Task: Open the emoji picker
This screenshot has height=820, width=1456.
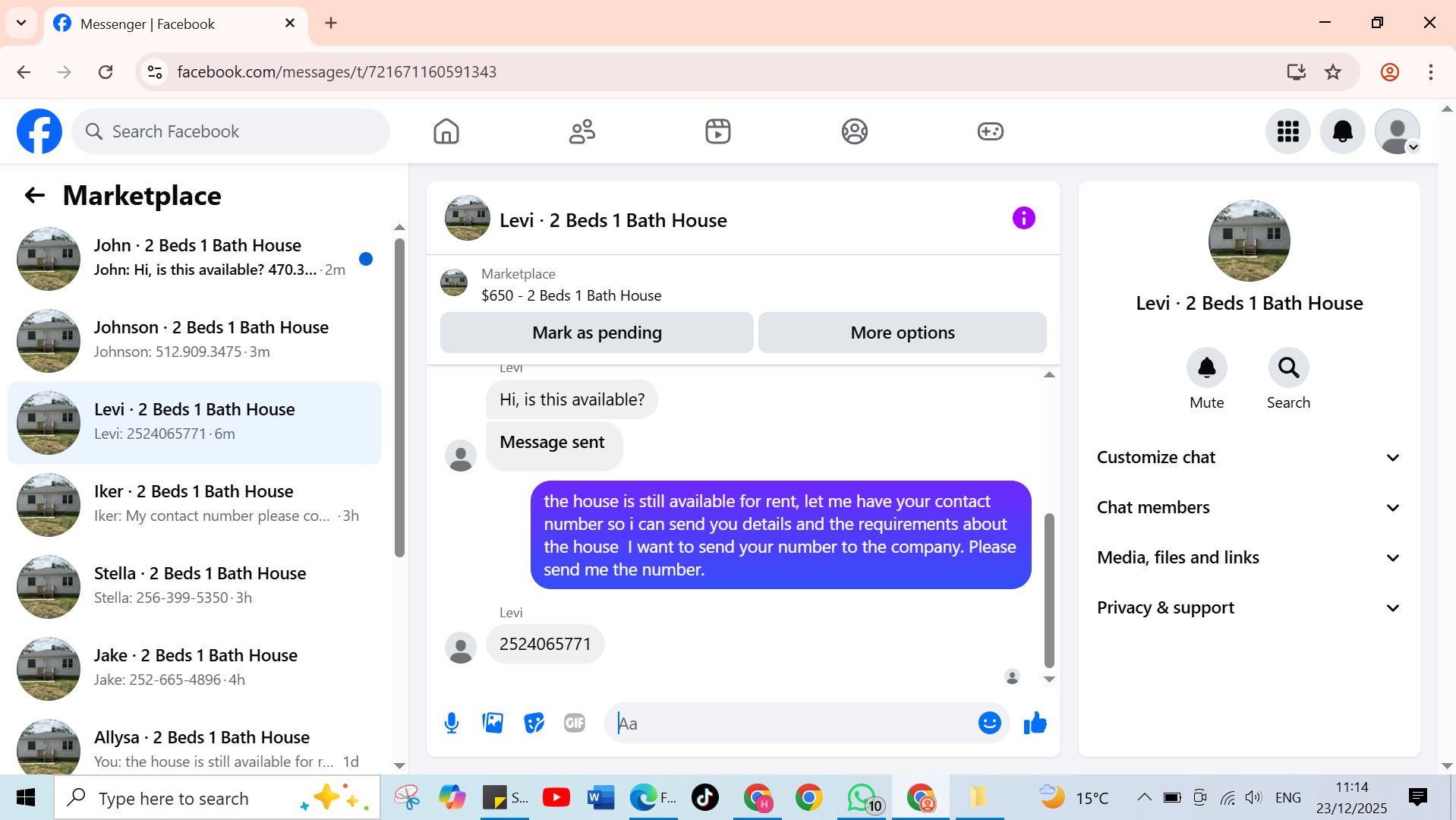Action: click(x=990, y=724)
